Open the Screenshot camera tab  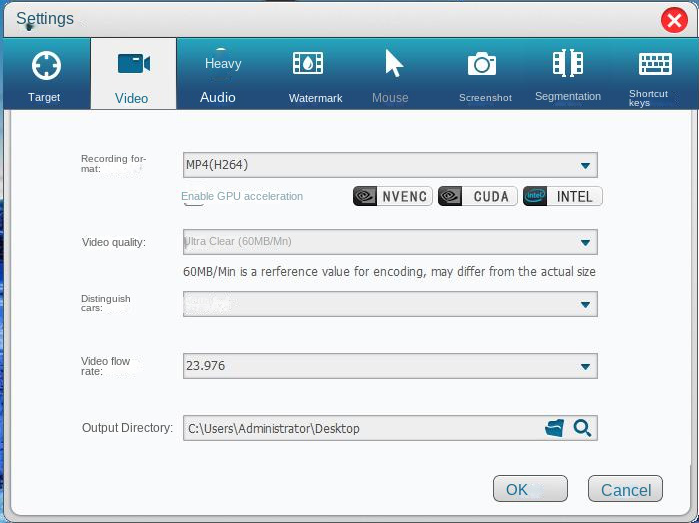click(x=485, y=74)
